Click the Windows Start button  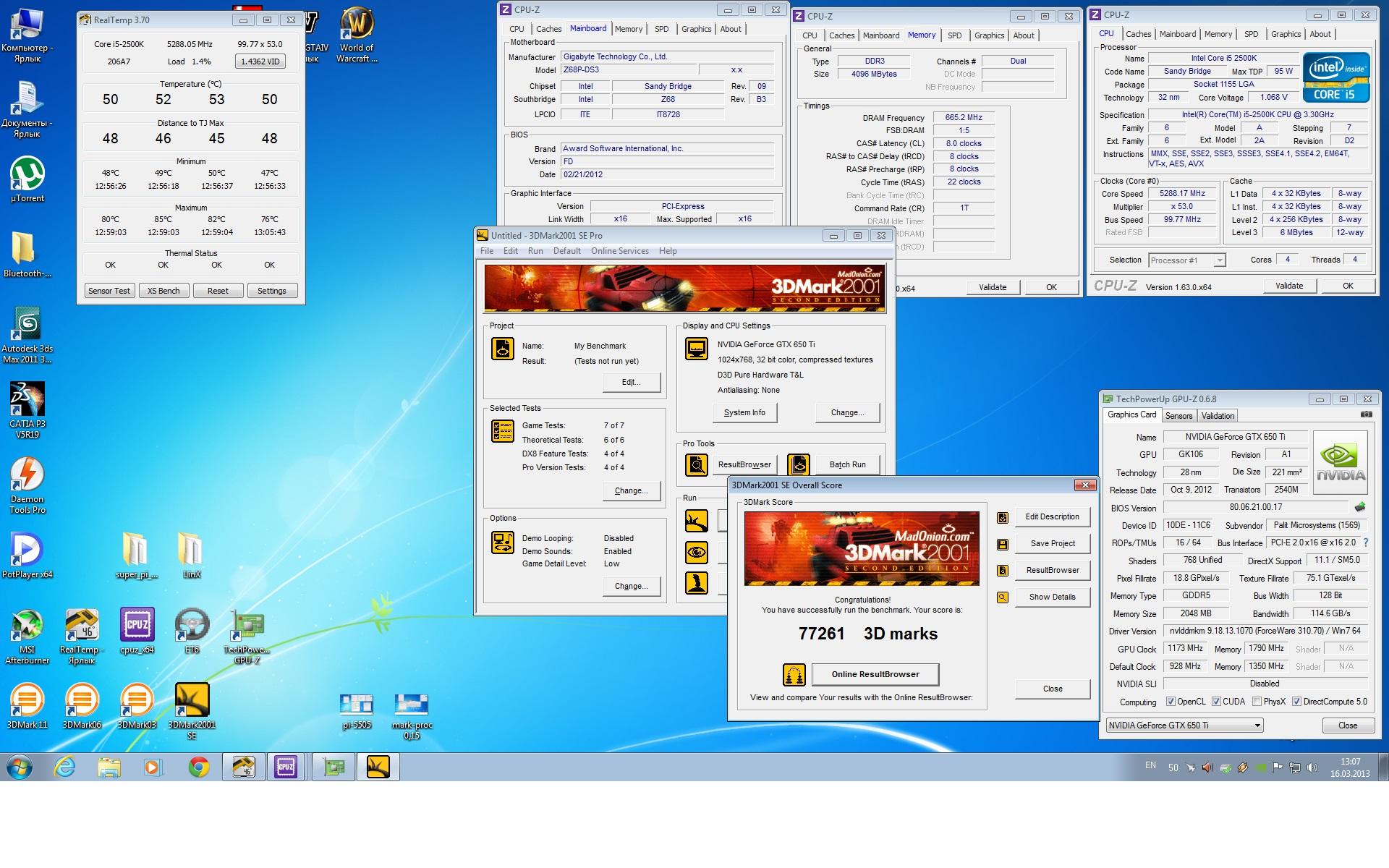20,767
